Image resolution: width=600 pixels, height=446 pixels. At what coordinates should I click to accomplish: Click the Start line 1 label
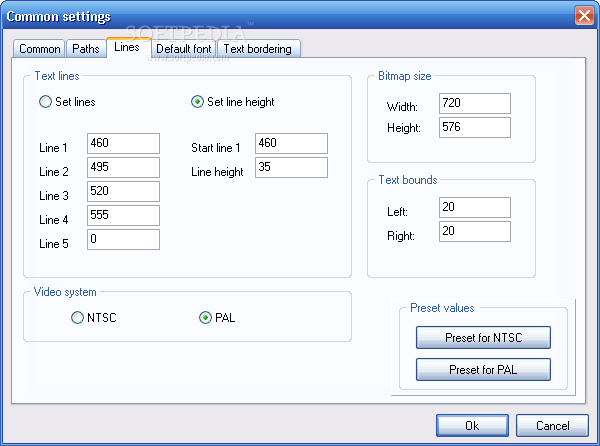tap(216, 148)
